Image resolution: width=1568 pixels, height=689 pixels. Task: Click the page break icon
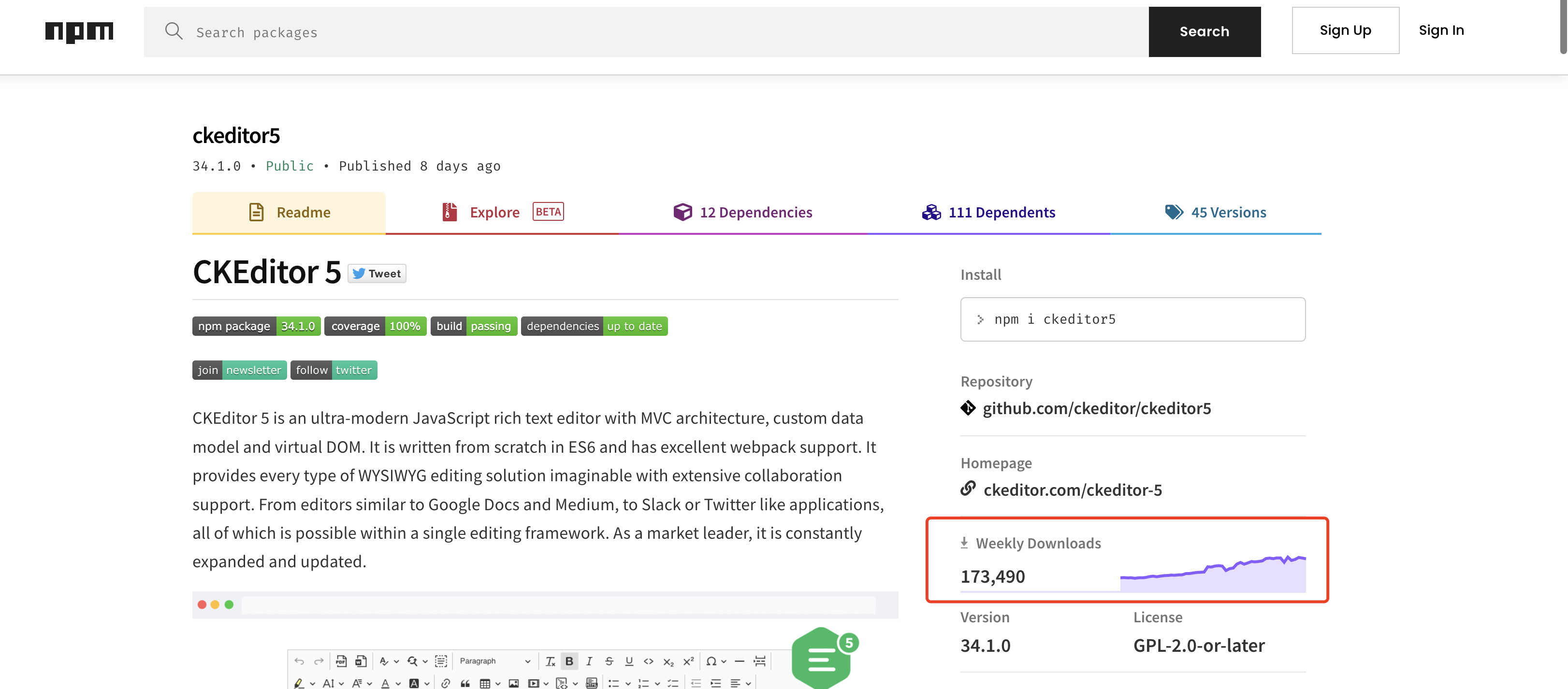760,661
